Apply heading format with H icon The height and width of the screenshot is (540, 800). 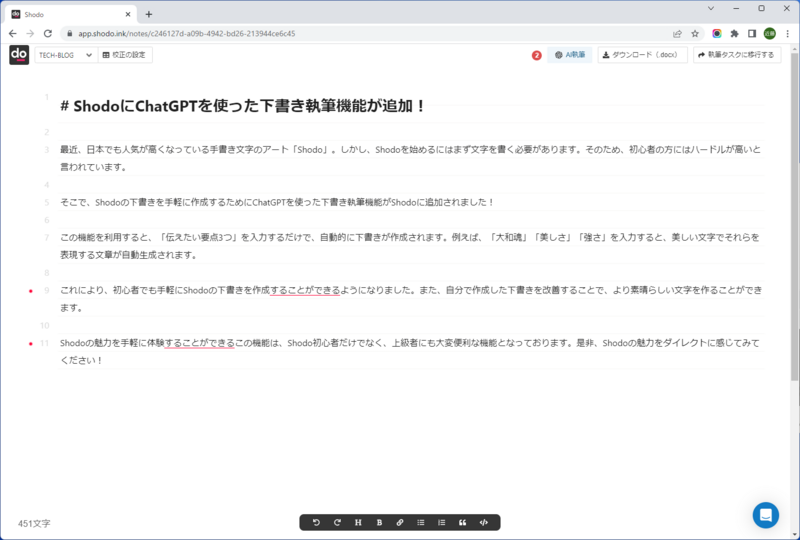click(358, 522)
